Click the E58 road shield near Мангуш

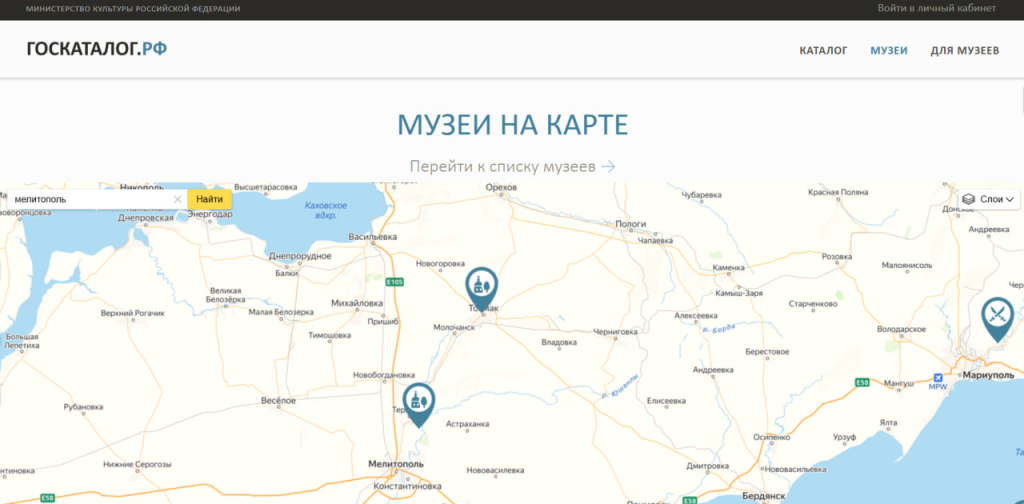point(863,382)
